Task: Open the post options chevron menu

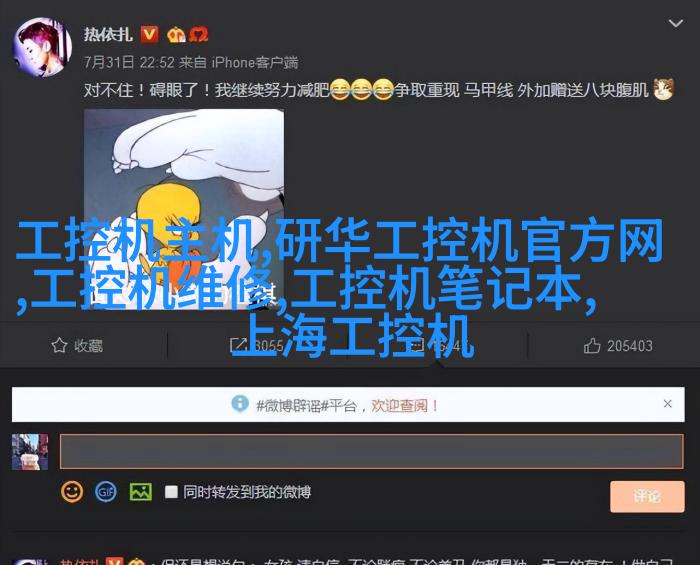Action: point(675,23)
